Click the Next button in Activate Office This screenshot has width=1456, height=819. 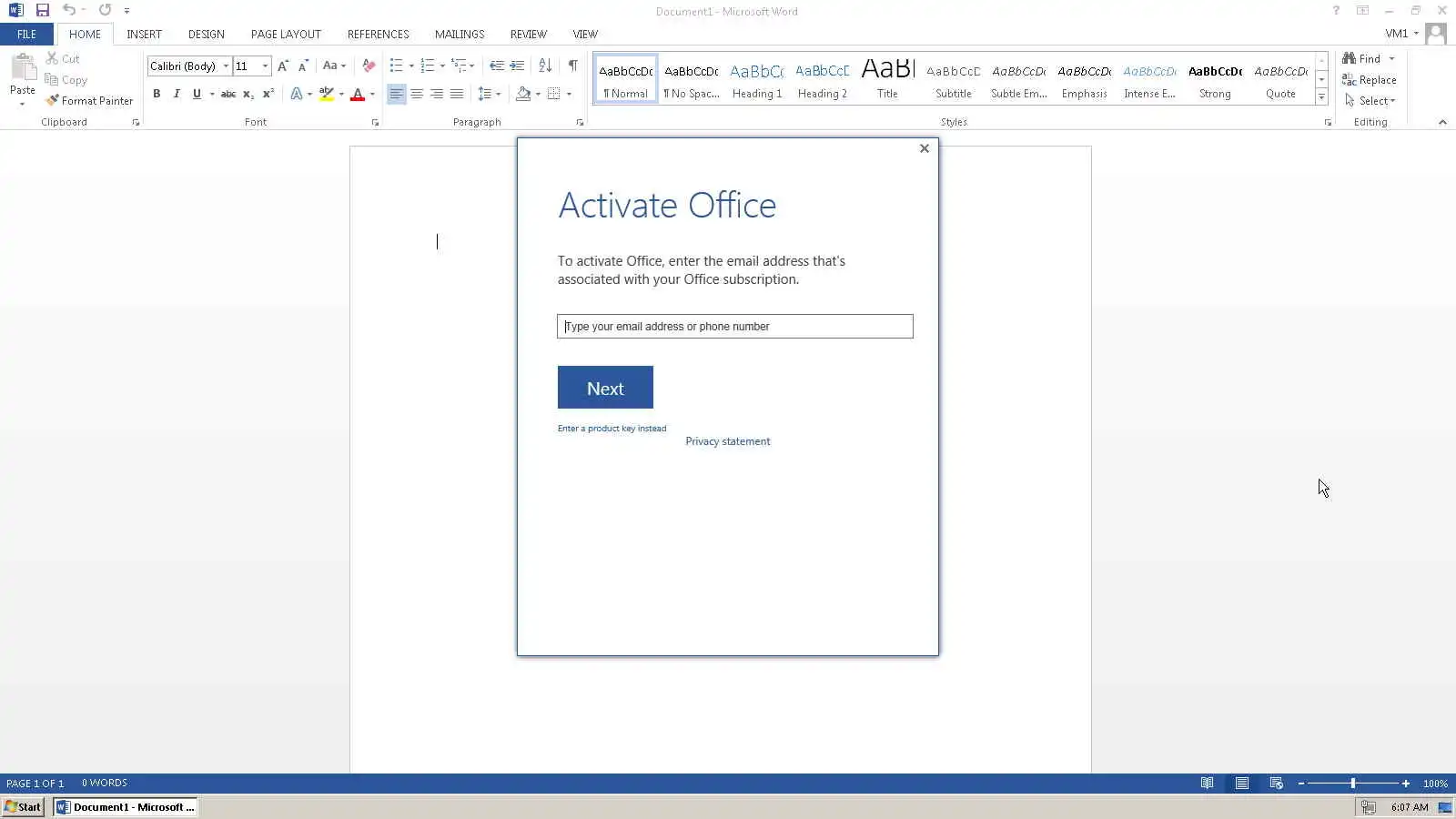click(605, 388)
